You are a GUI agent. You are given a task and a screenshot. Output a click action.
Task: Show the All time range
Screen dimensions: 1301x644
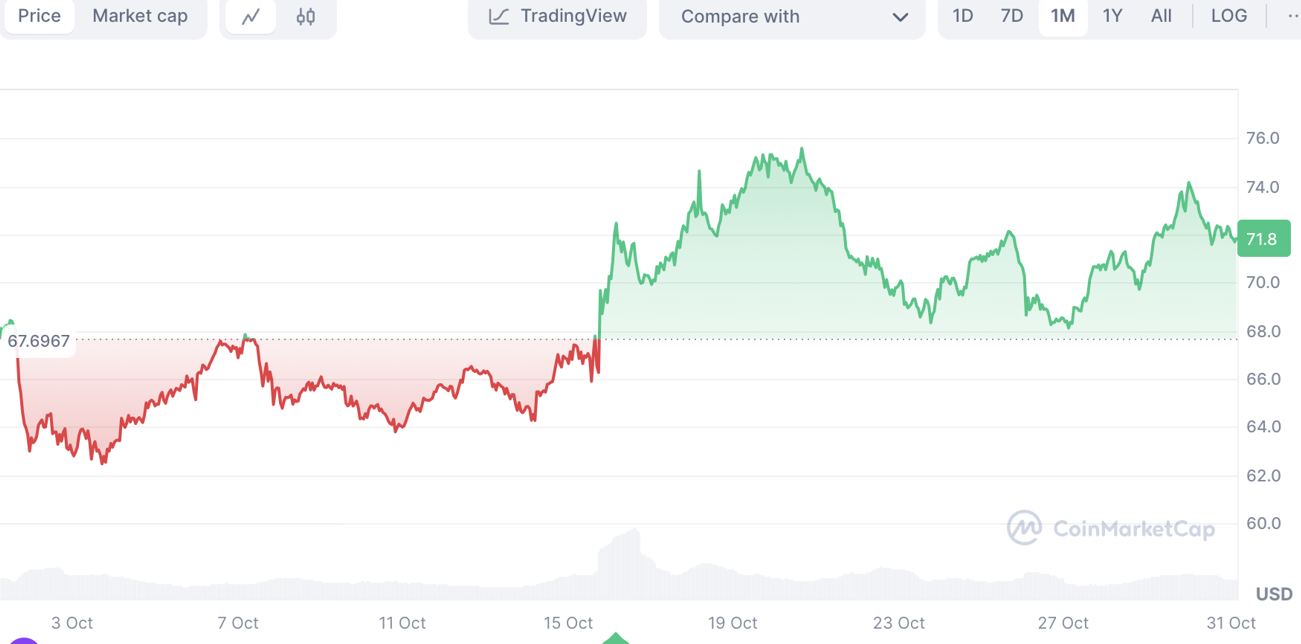click(1161, 17)
